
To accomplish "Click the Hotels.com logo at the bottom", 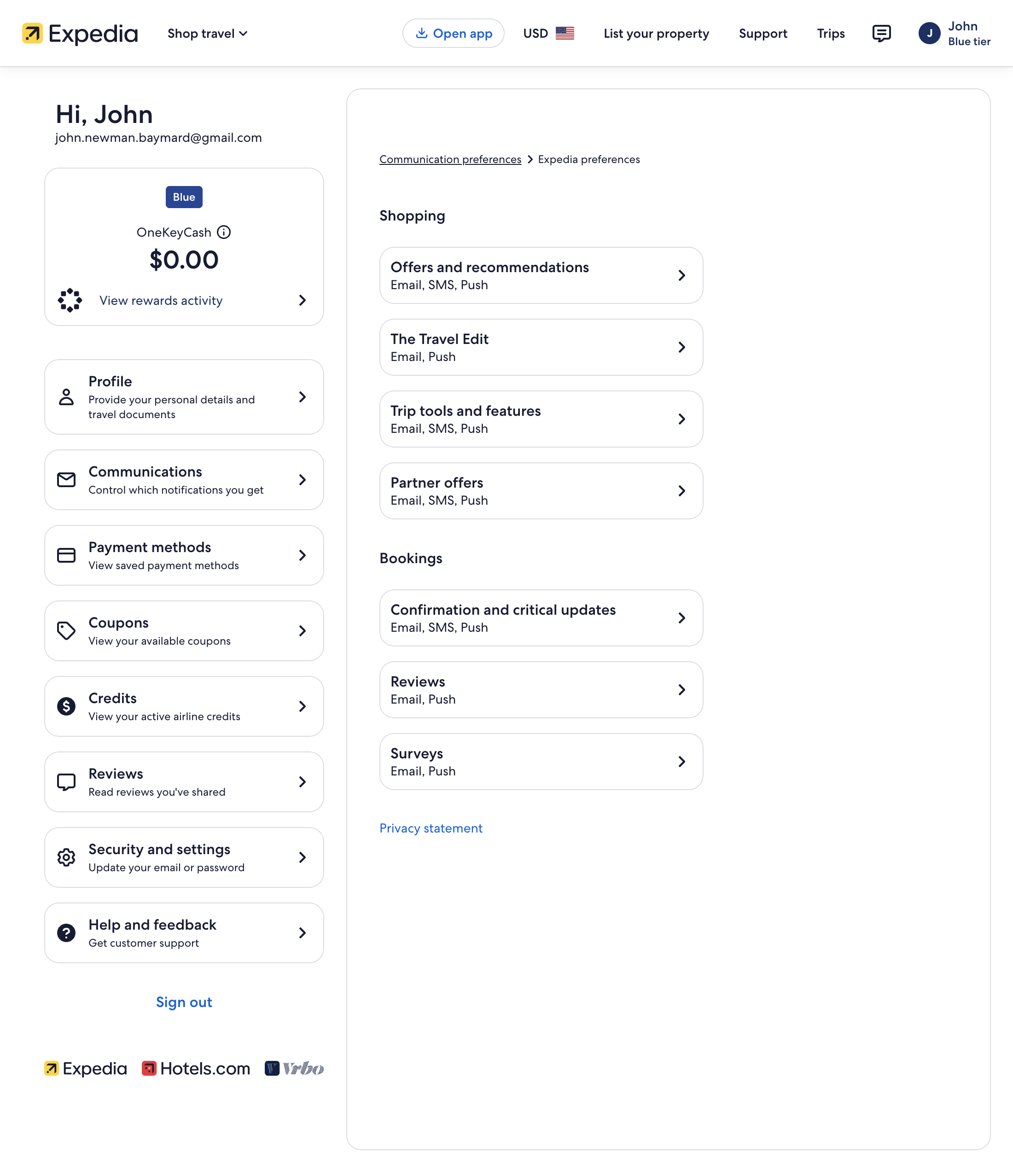I will pyautogui.click(x=196, y=1068).
